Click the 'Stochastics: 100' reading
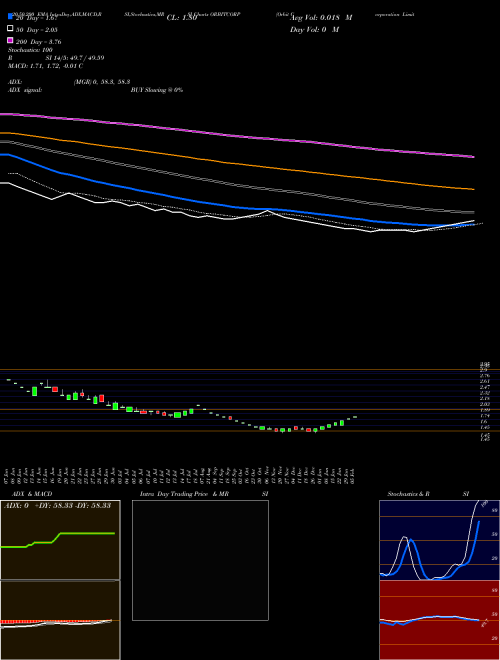The height and width of the screenshot is (660, 500). [x=30, y=50]
